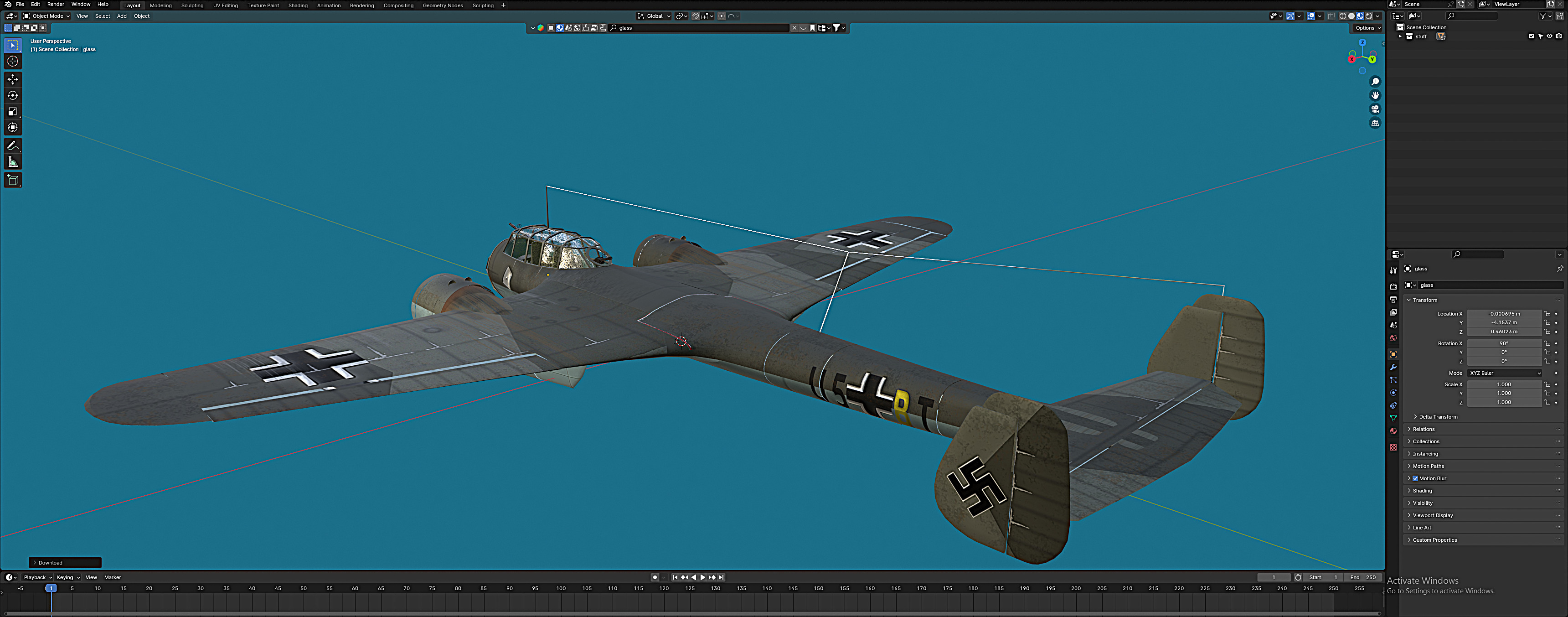The height and width of the screenshot is (617, 1568).
Task: Open the viewport Options dropdown
Action: 1368,28
